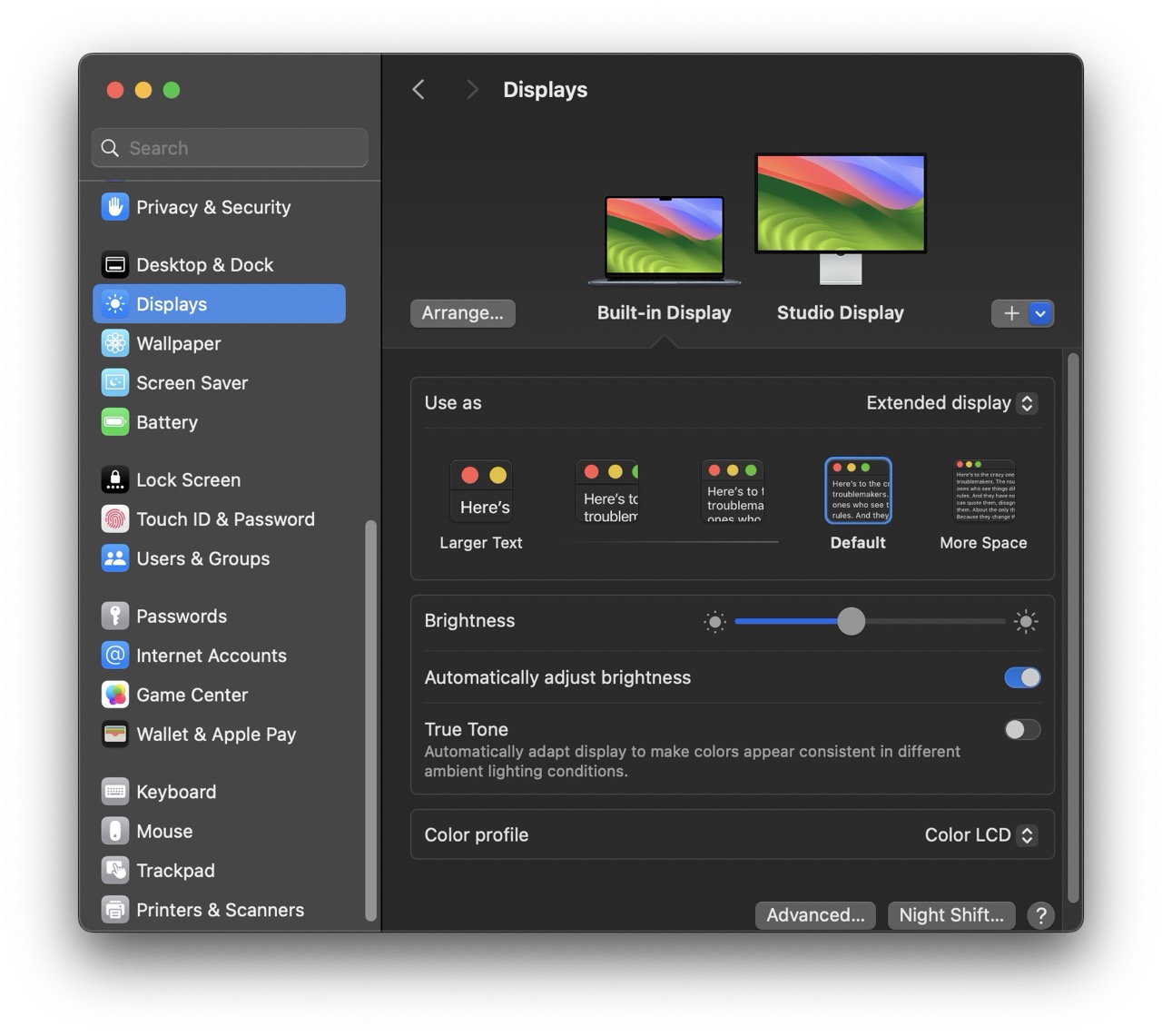Viewport: 1162px width, 1036px height.
Task: Switch to the Studio Display tab
Action: pos(840,312)
